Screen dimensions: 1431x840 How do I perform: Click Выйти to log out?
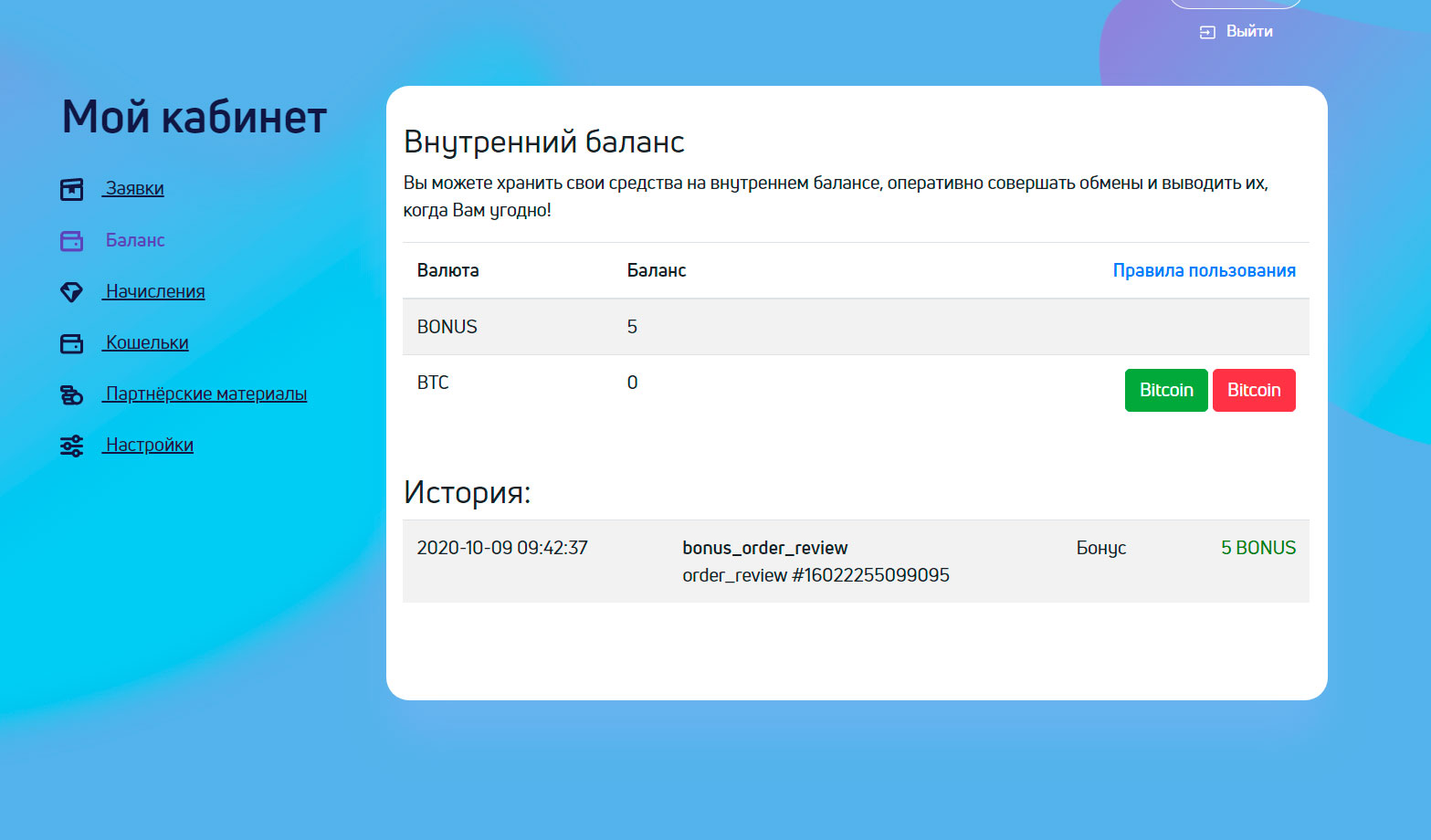[x=1248, y=30]
